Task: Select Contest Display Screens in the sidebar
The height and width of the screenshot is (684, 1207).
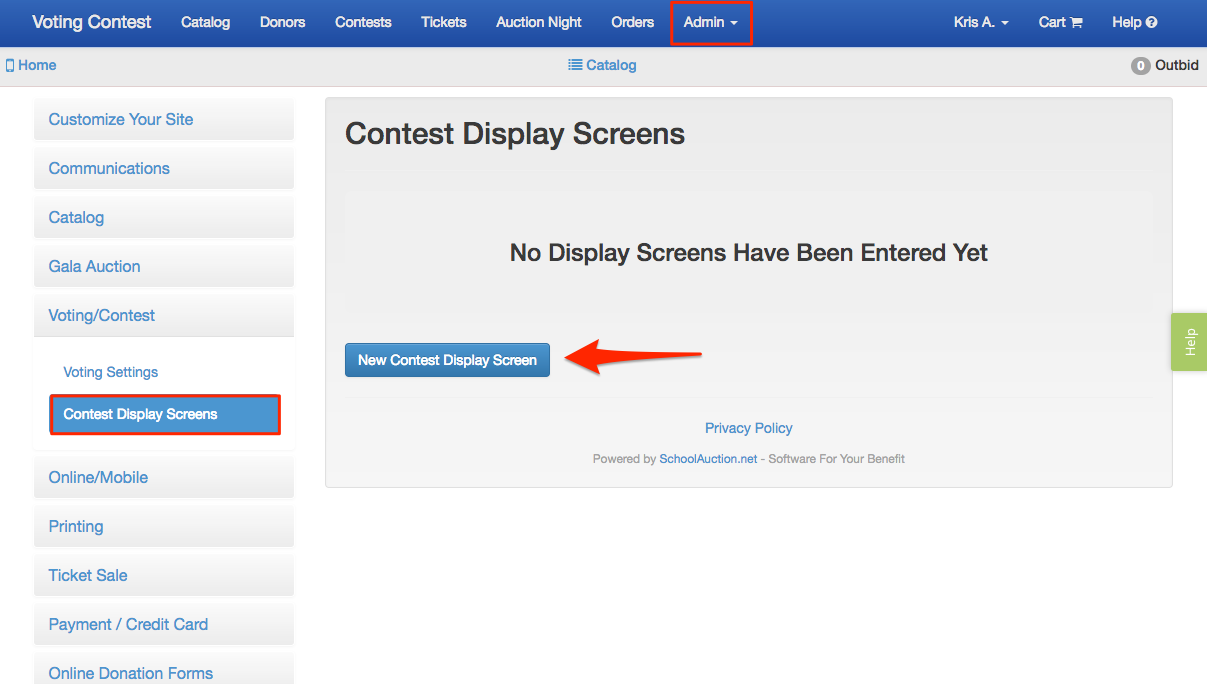Action: pyautogui.click(x=165, y=414)
